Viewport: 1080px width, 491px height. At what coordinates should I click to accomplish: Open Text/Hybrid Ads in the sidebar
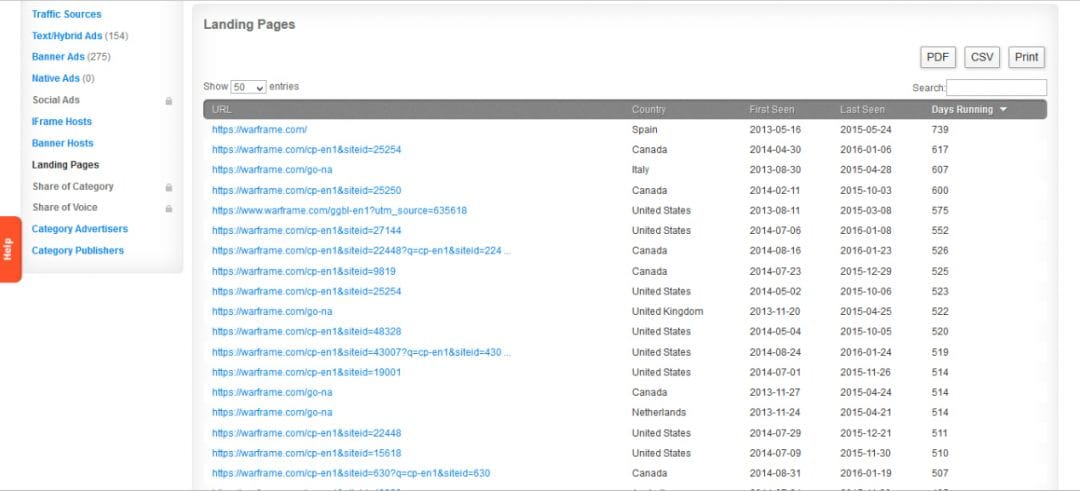(x=67, y=36)
